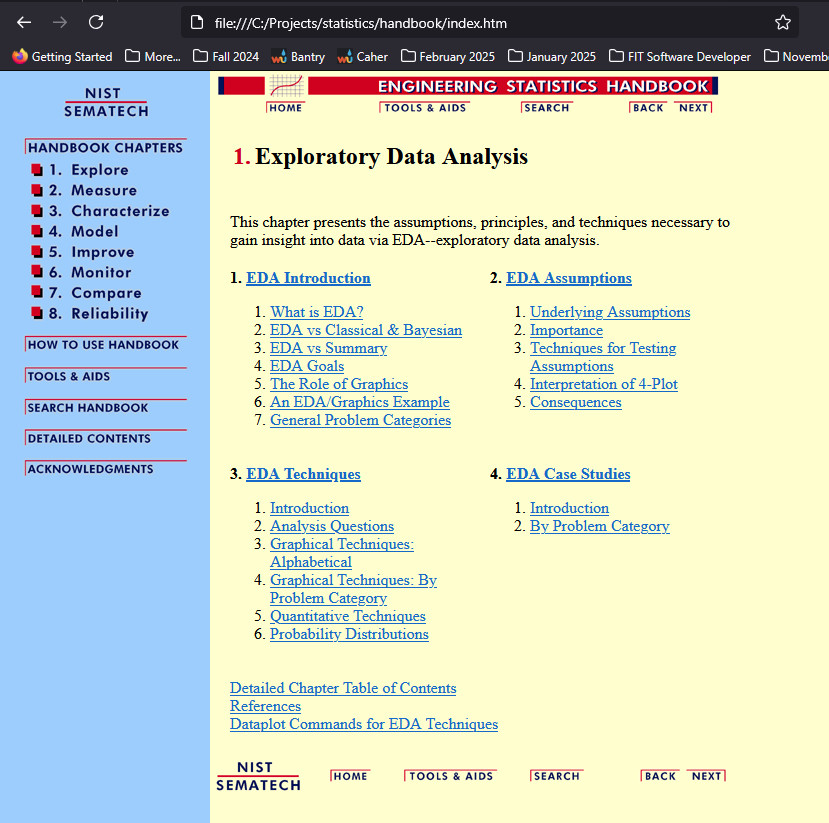Viewport: 829px width, 823px height.
Task: Open Consequences link
Action: [x=576, y=402]
